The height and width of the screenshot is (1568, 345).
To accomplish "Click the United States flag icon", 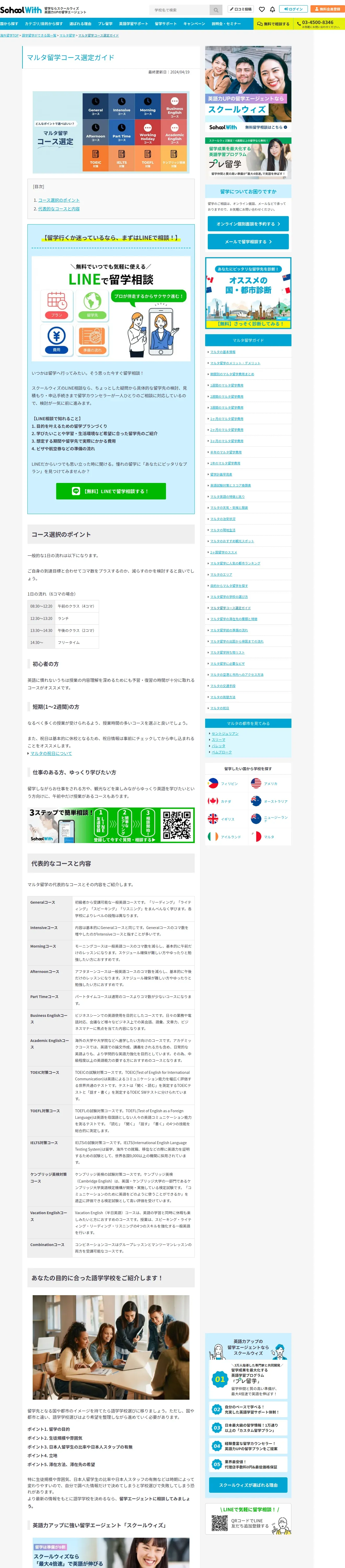I will 256,783.
